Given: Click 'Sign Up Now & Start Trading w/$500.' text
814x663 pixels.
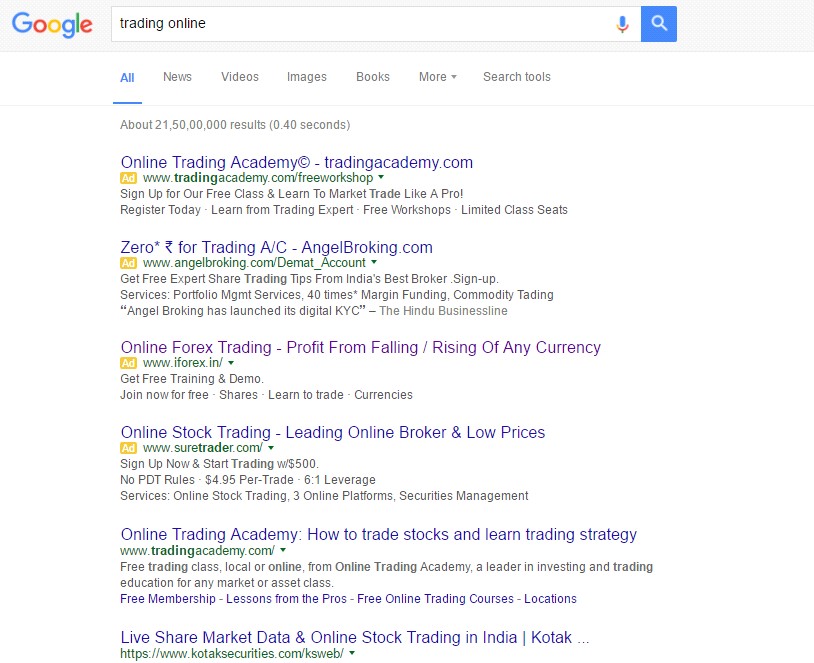Looking at the screenshot, I should [220, 464].
